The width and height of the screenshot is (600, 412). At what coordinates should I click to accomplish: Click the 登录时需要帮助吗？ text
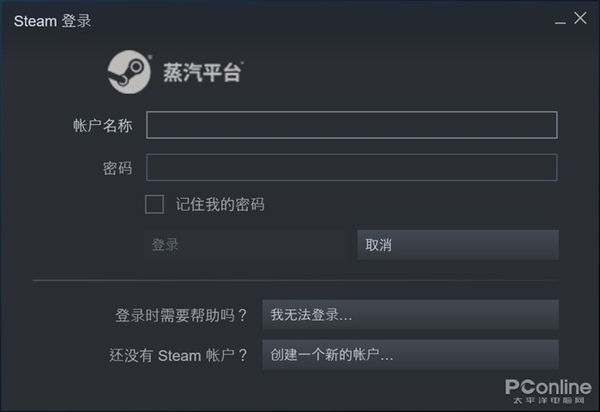pos(181,315)
